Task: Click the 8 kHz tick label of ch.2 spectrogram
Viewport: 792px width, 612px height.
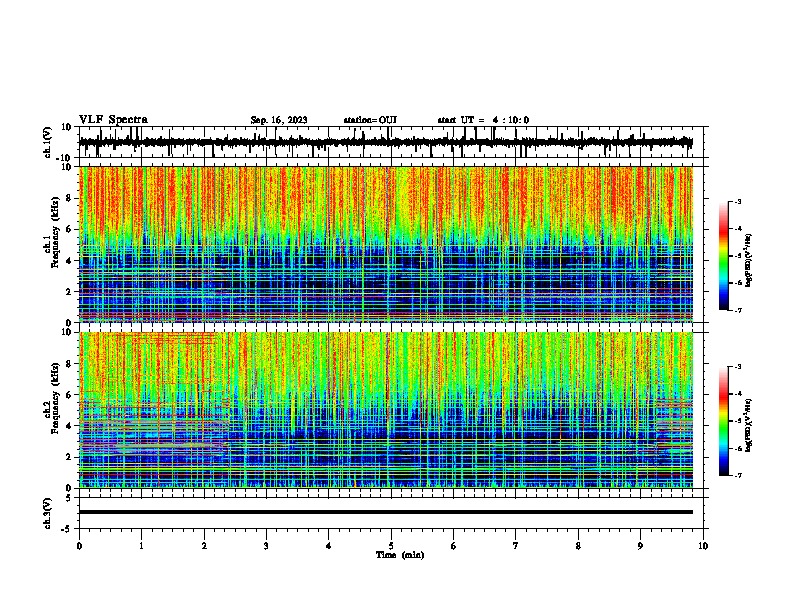Action: (69, 364)
